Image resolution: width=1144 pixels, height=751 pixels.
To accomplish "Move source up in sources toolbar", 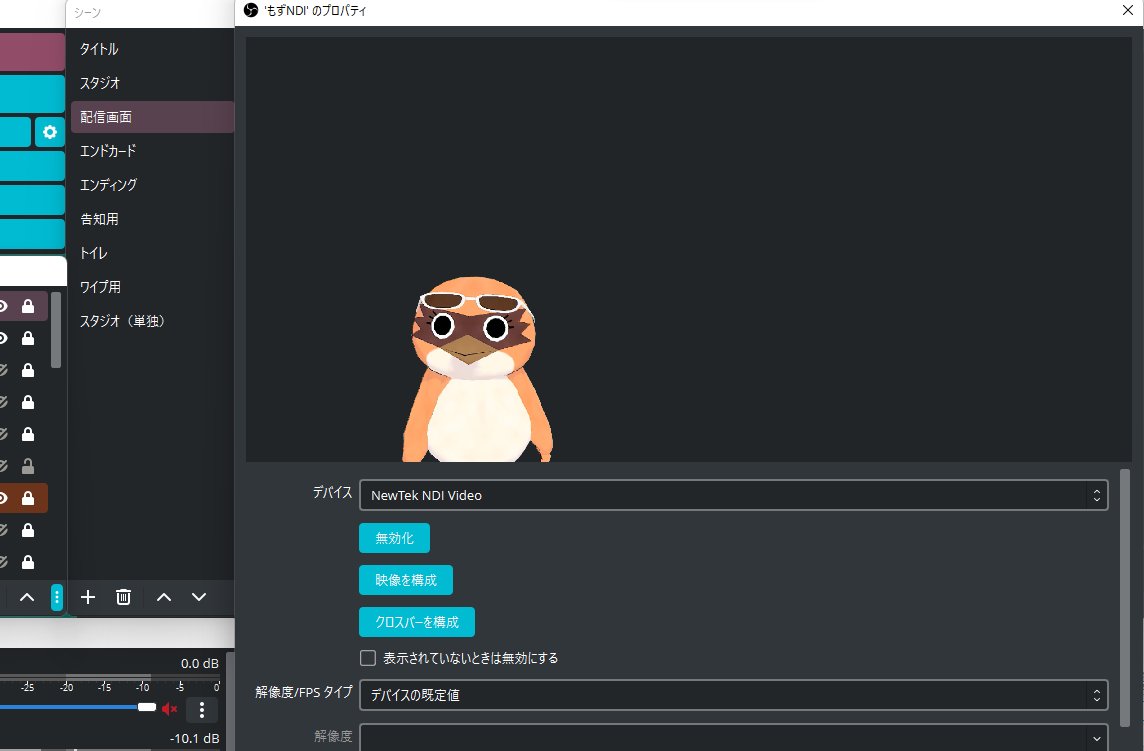I will coord(27,597).
